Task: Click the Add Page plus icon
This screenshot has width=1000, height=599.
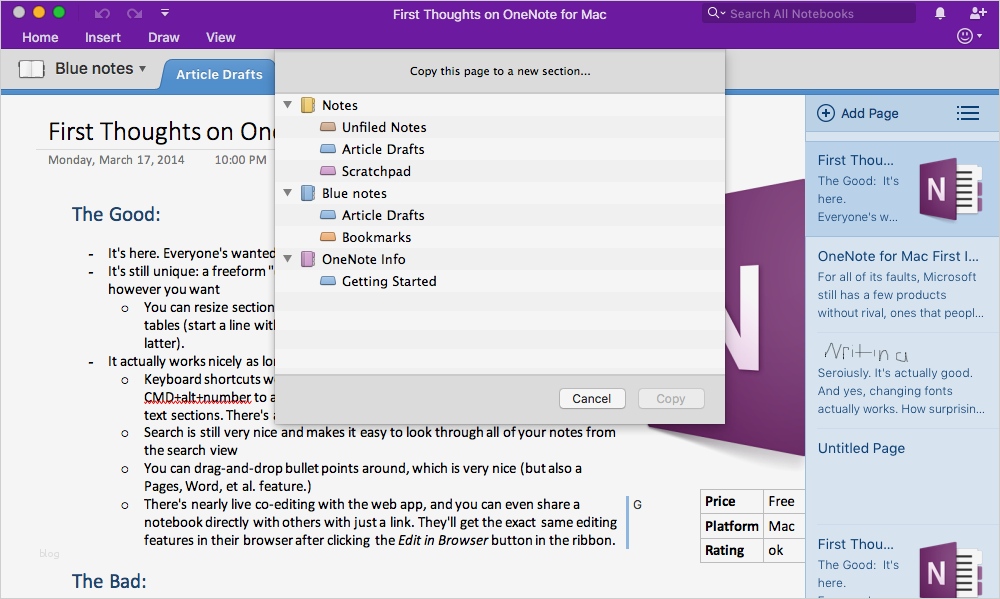Action: 826,112
